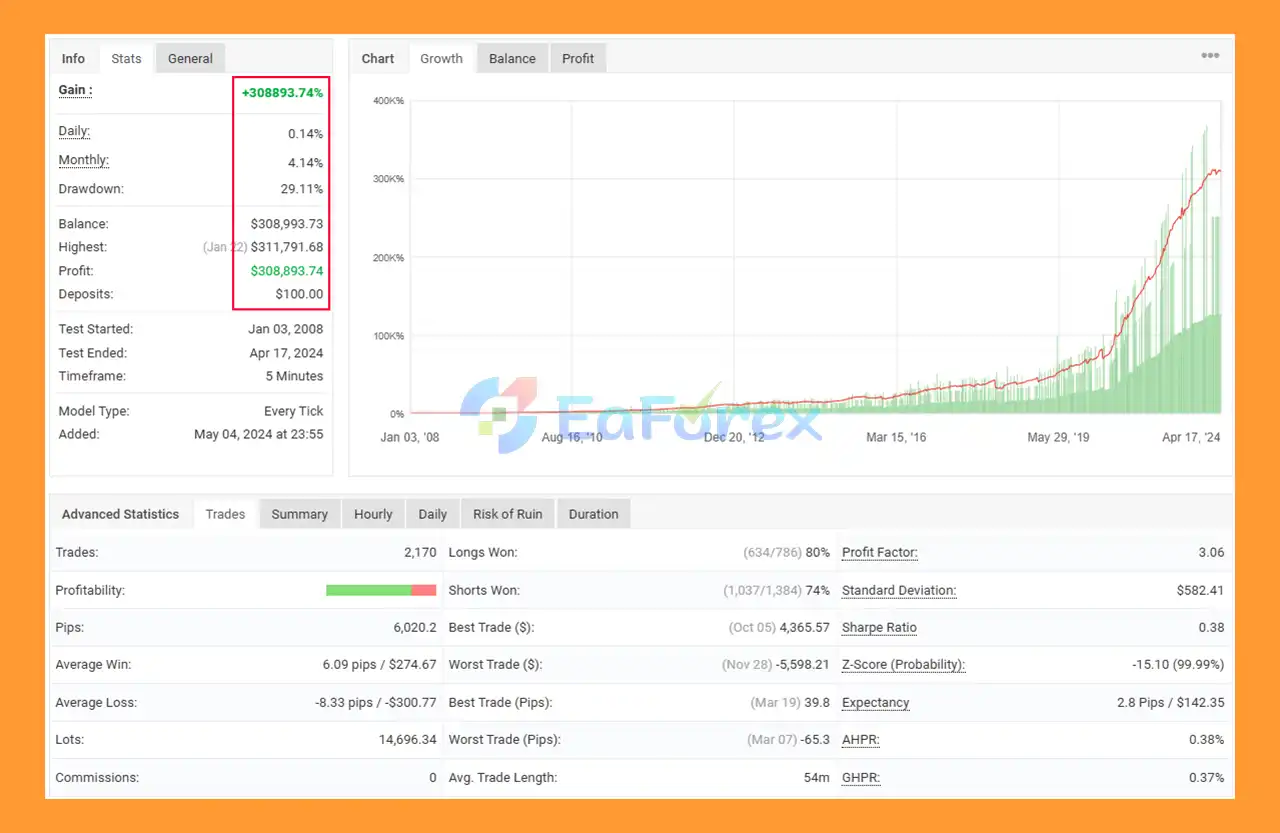
Task: View the Hourly statistics tab
Action: (373, 514)
